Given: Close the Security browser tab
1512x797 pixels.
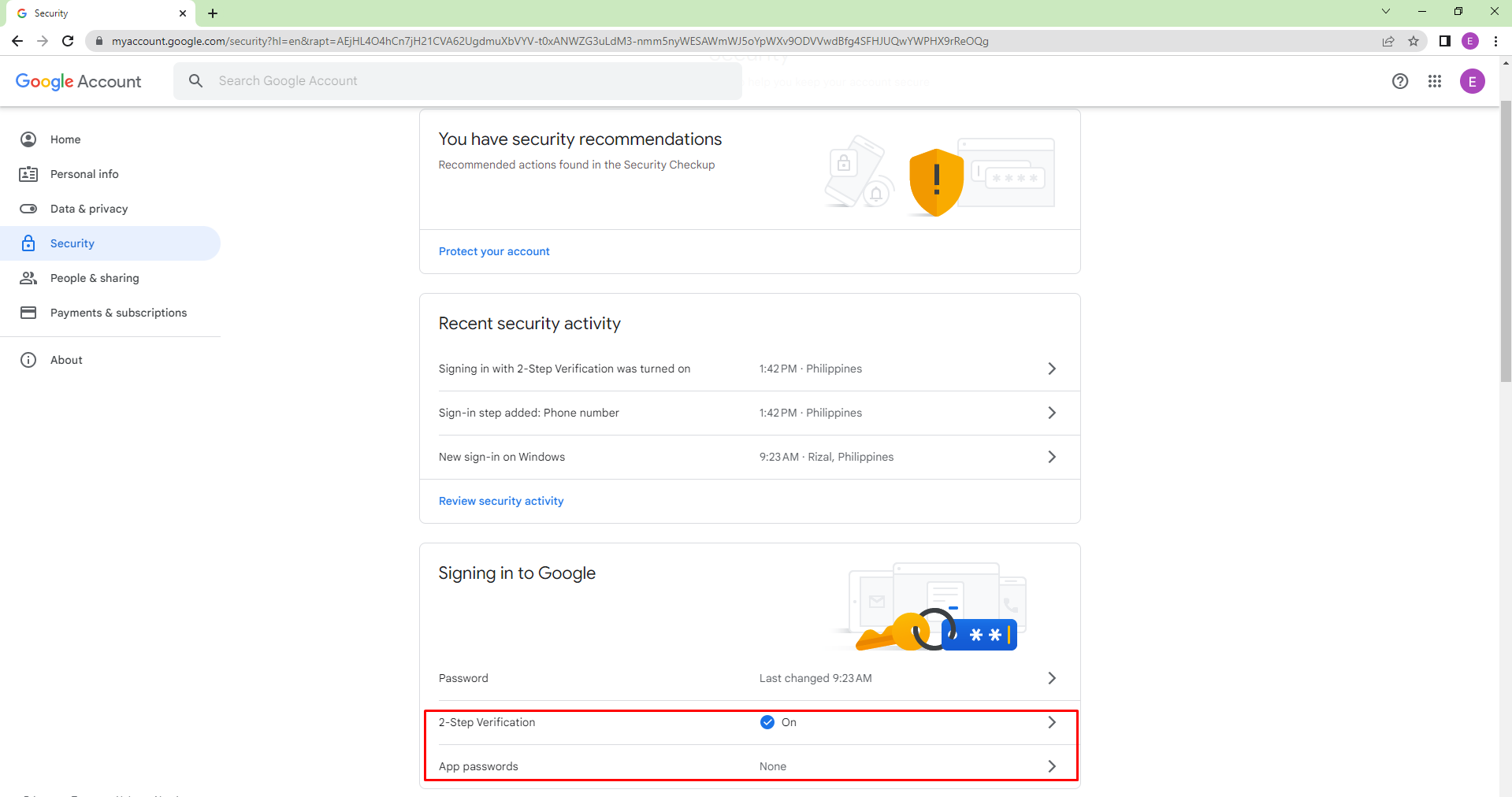Looking at the screenshot, I should click(183, 13).
